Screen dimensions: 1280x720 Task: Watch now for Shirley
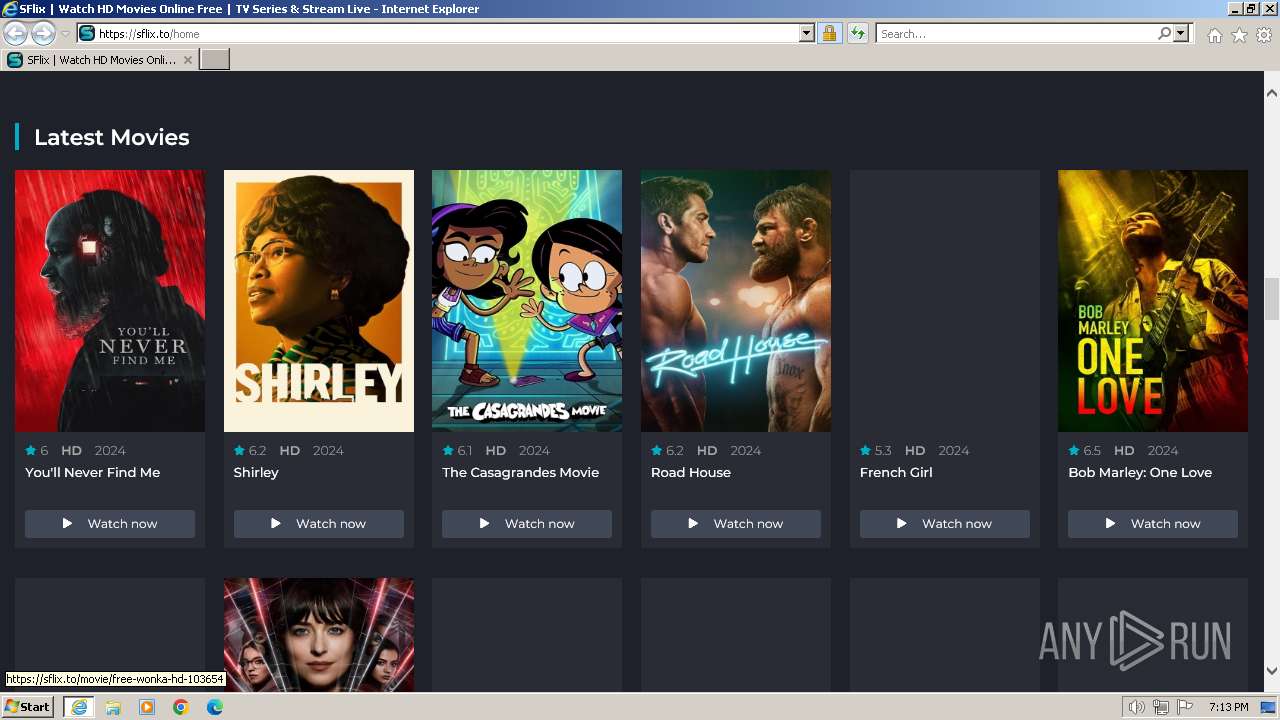[319, 523]
